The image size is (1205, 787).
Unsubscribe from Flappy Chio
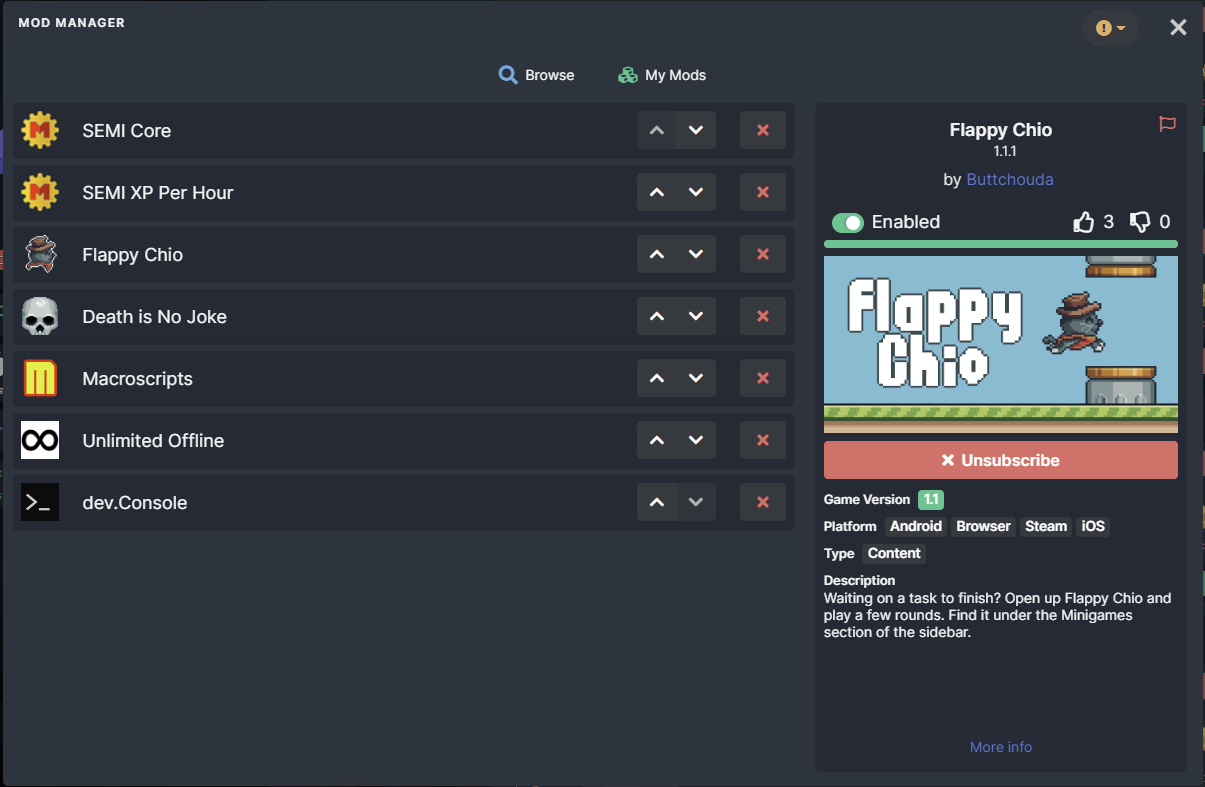pyautogui.click(x=1001, y=461)
